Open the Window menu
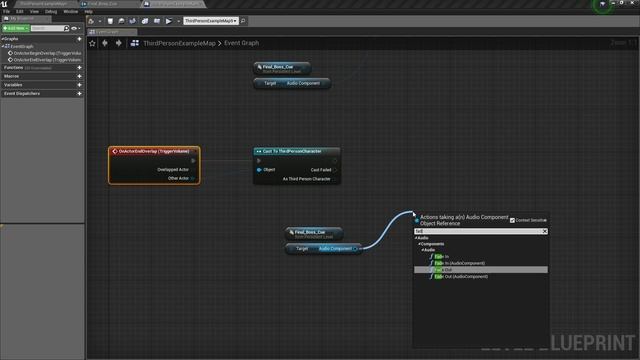The width and height of the screenshot is (640, 360). pyautogui.click(x=71, y=11)
